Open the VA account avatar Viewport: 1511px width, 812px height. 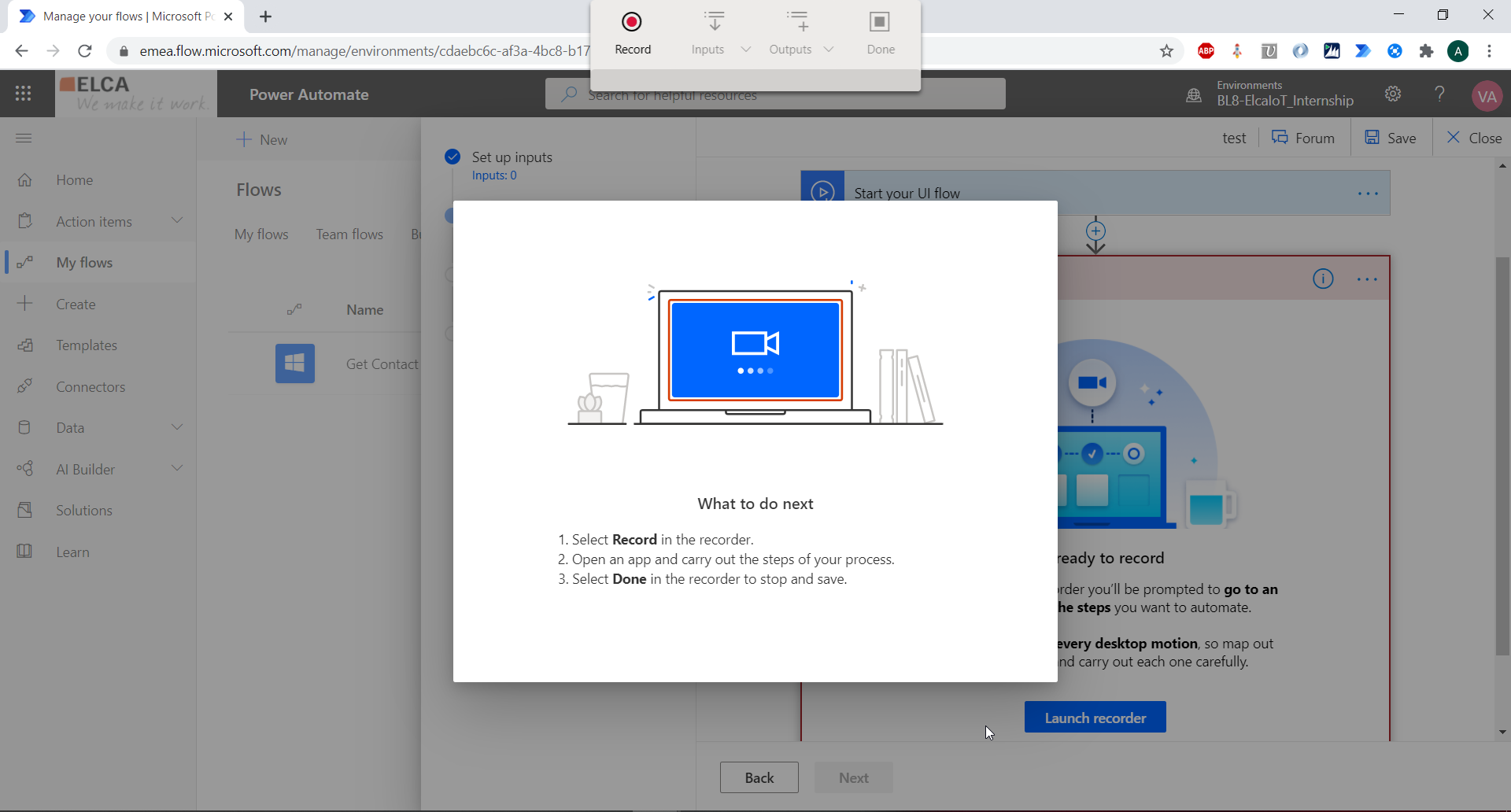[1487, 96]
